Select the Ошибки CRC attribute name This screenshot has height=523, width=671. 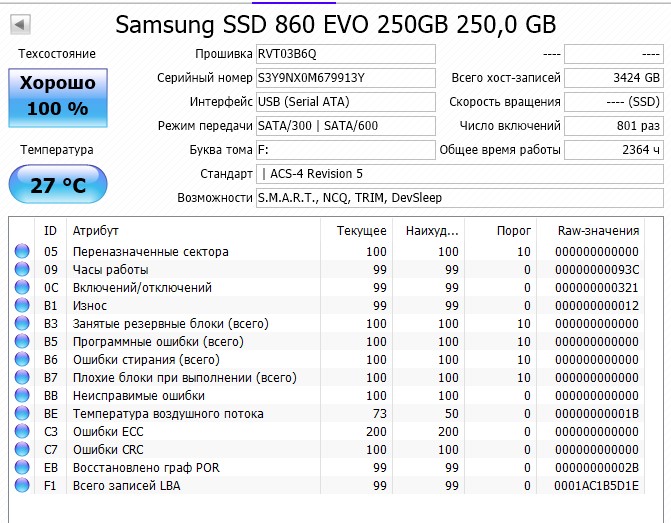pos(108,450)
